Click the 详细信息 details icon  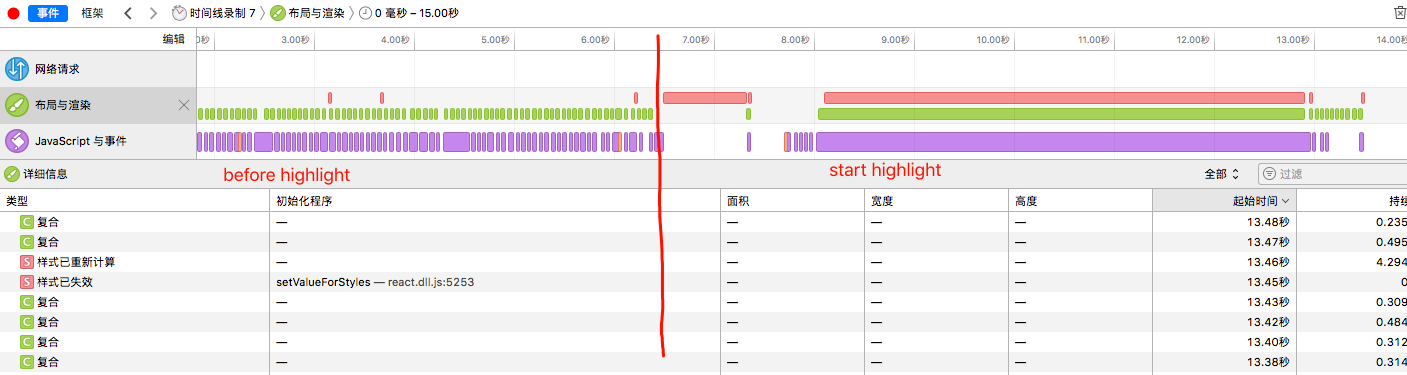point(12,174)
